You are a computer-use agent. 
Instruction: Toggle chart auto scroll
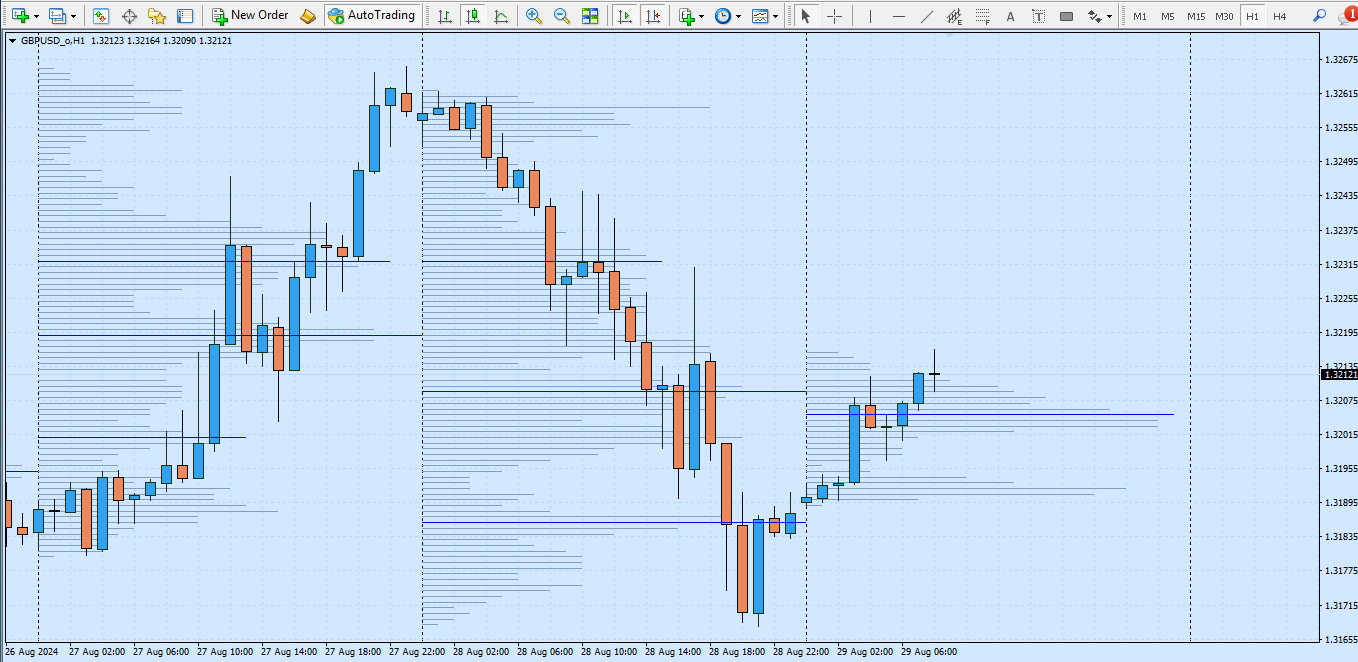pyautogui.click(x=625, y=16)
